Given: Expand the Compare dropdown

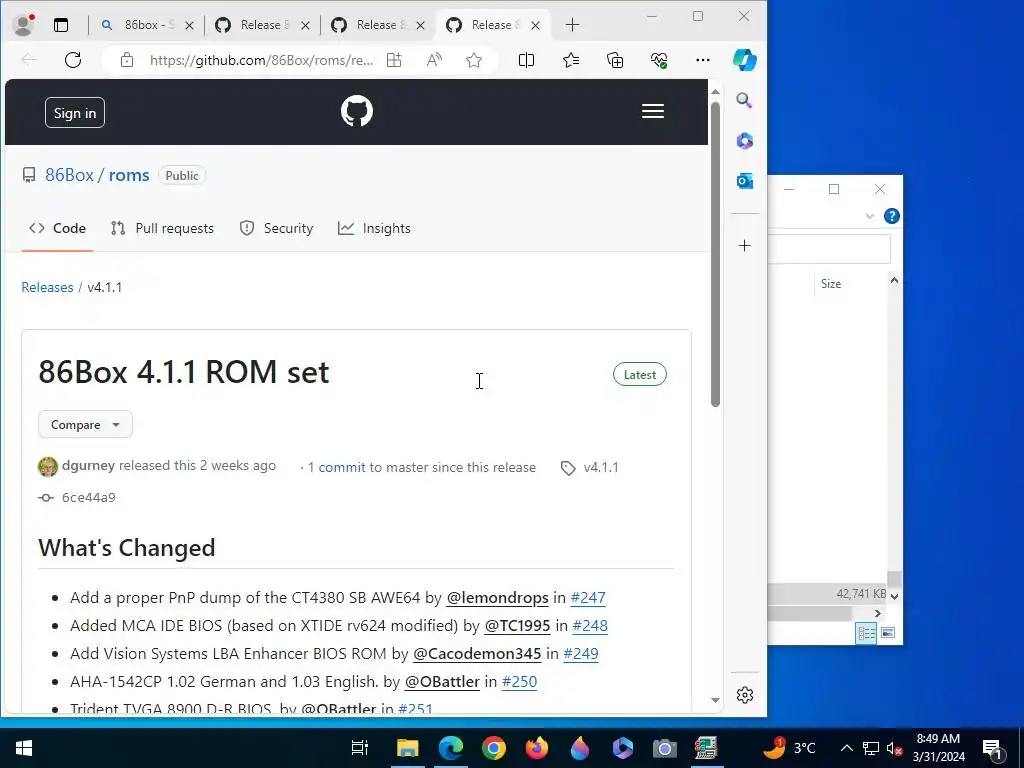Looking at the screenshot, I should pyautogui.click(x=86, y=424).
